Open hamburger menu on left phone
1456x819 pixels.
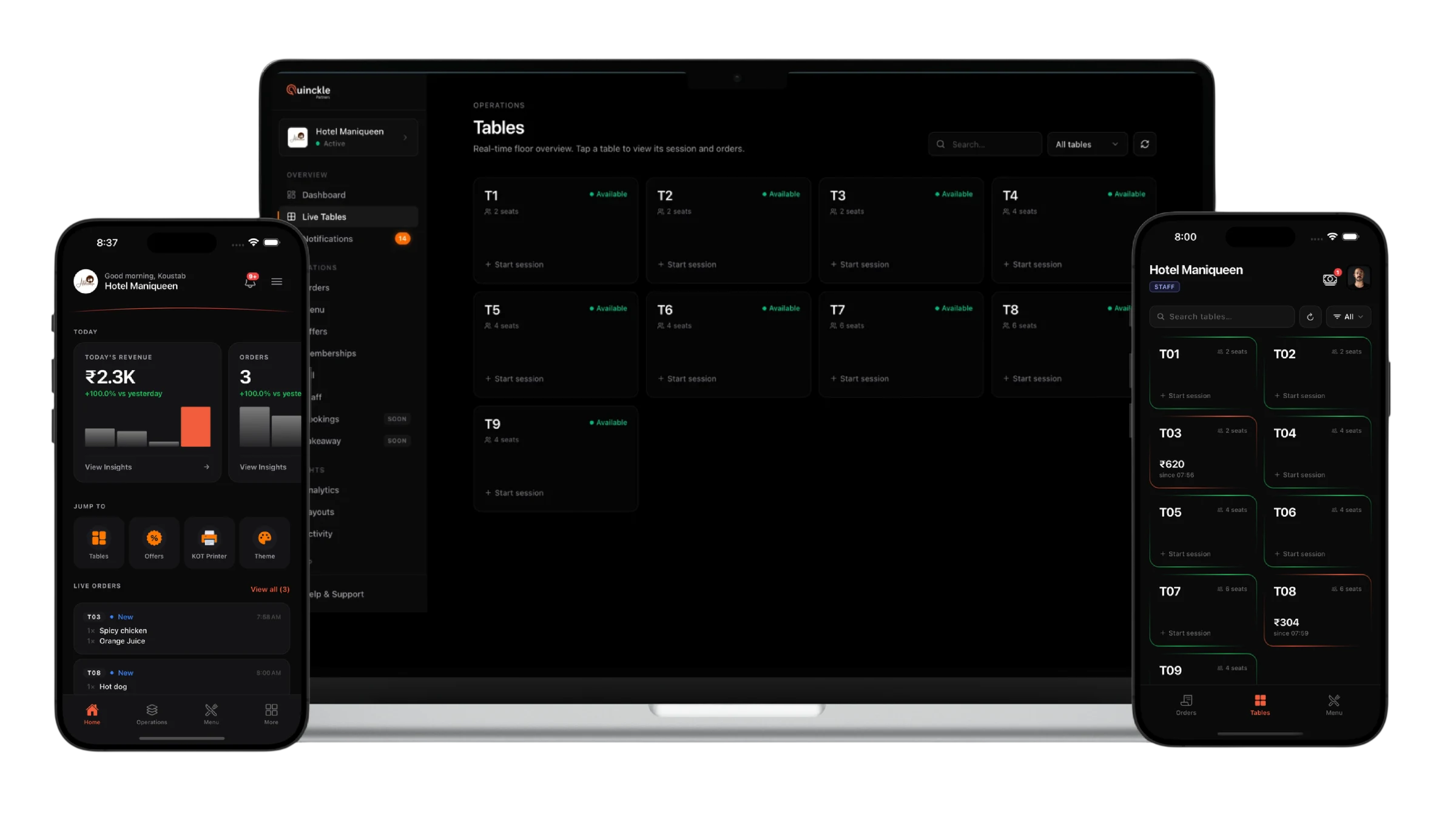click(x=277, y=281)
